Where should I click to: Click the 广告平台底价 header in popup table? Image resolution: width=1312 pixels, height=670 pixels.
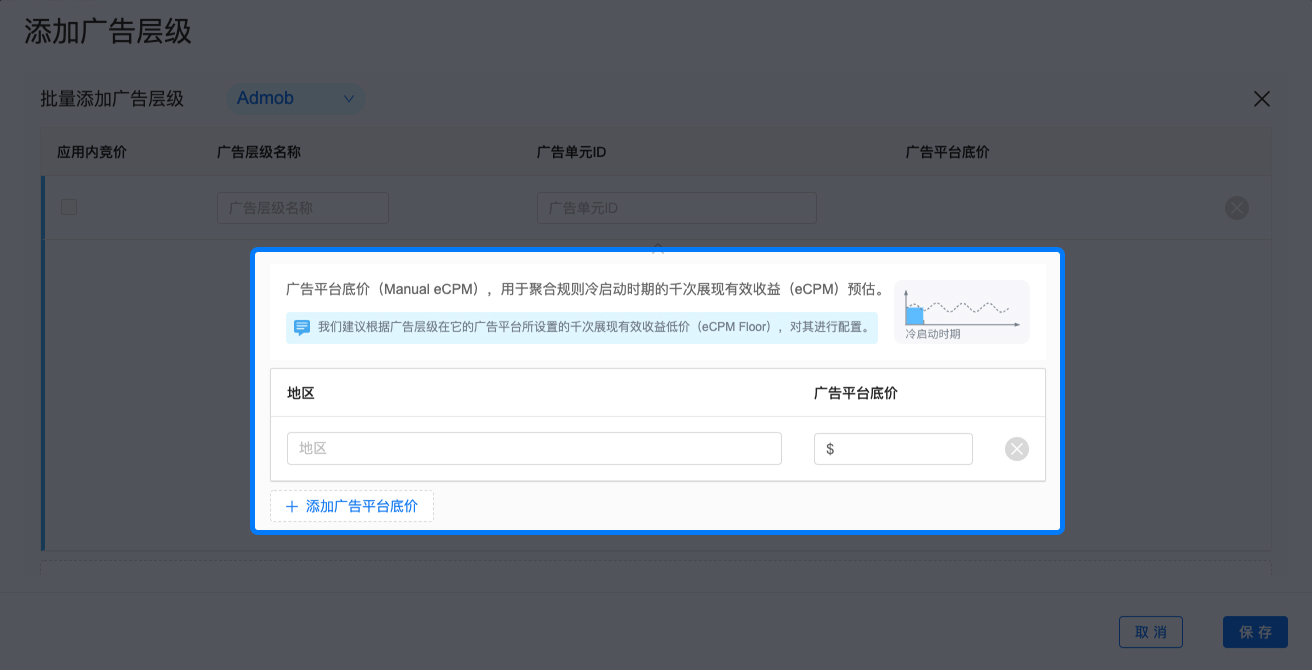pos(856,393)
